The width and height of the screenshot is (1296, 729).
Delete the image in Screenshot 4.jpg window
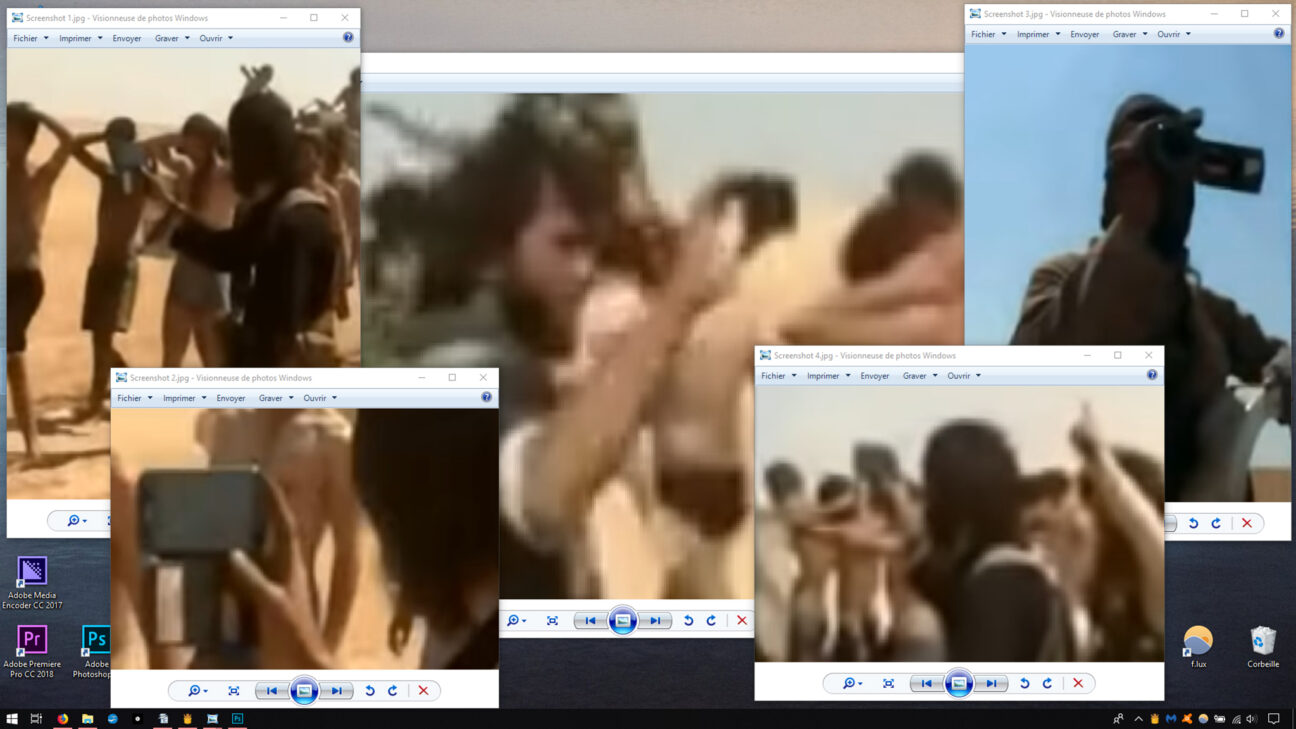coord(1078,684)
